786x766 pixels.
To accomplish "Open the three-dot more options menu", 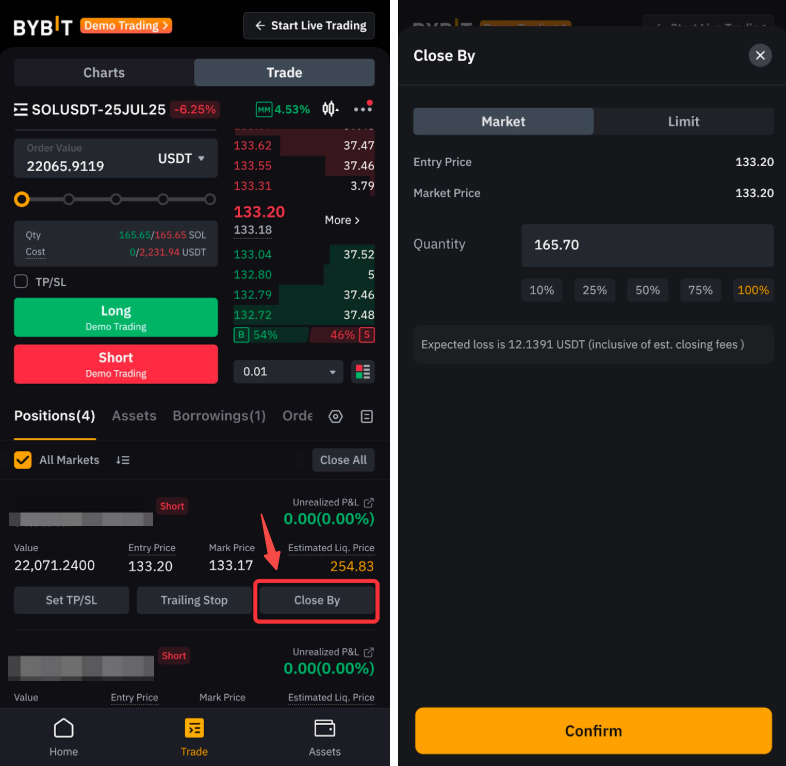I will pos(362,109).
